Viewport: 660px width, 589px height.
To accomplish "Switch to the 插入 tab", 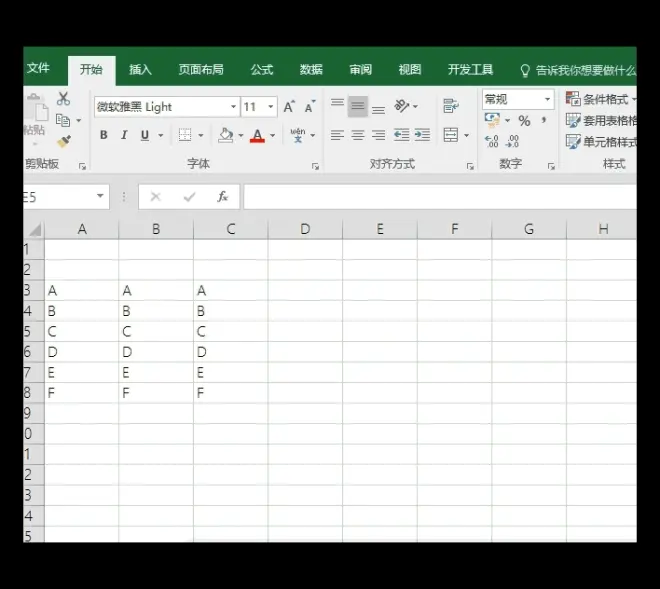I will point(140,70).
